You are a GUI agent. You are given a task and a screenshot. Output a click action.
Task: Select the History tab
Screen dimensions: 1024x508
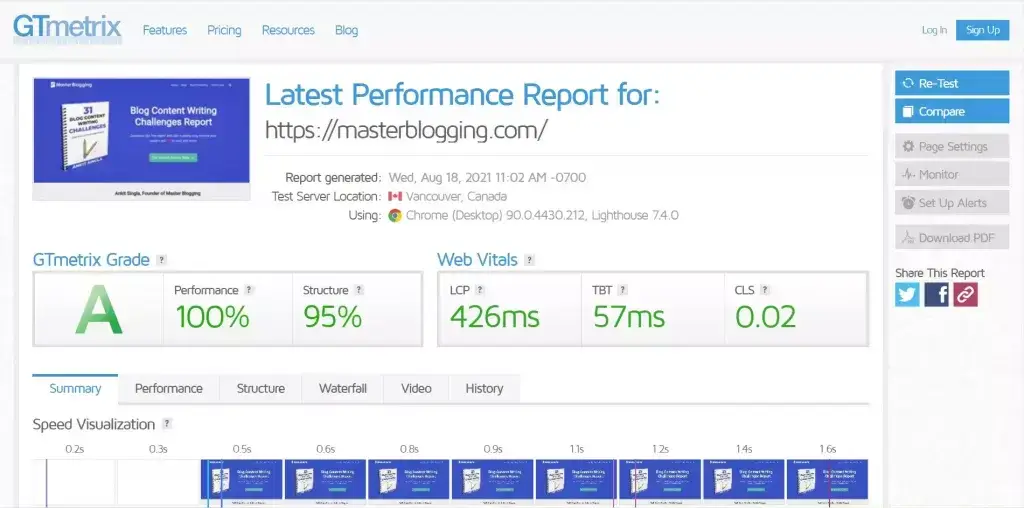(484, 388)
